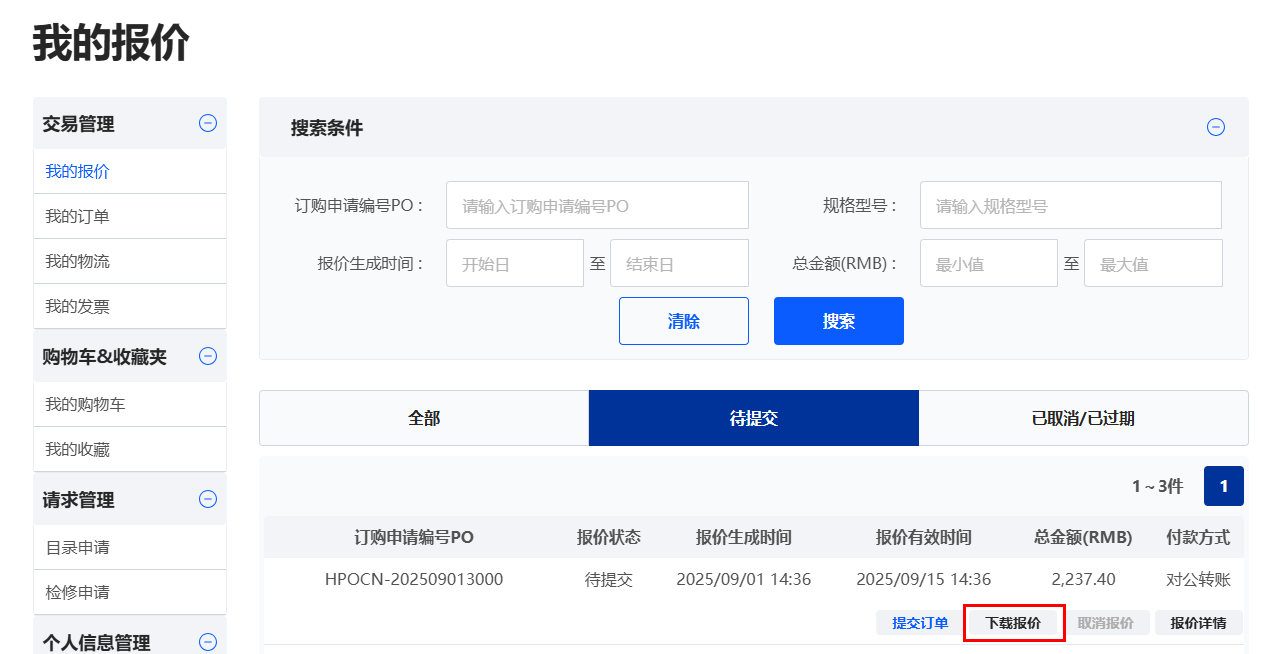This screenshot has width=1280, height=654.
Task: Open 我的发票 in the sidebar
Action: pos(78,306)
